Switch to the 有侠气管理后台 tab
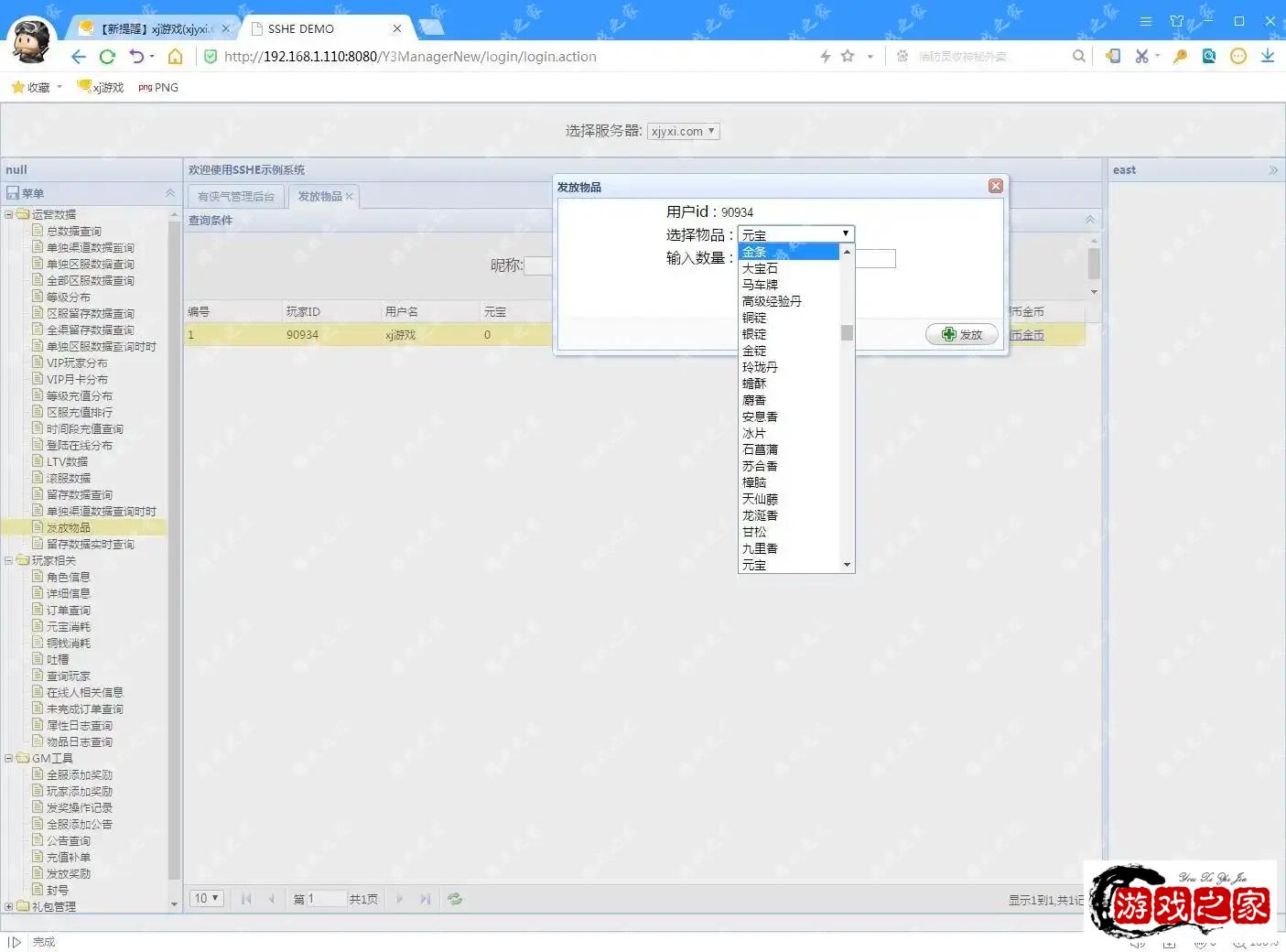 tap(236, 197)
